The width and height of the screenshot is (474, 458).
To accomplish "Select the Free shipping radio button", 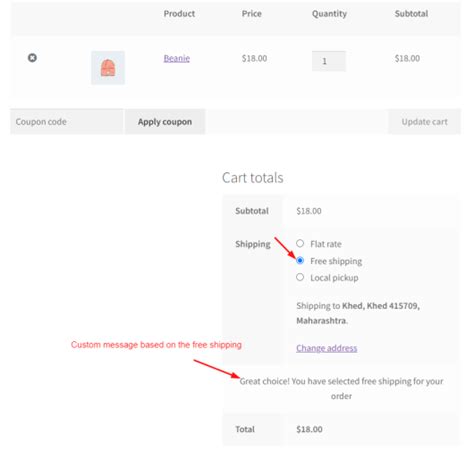I will click(300, 260).
